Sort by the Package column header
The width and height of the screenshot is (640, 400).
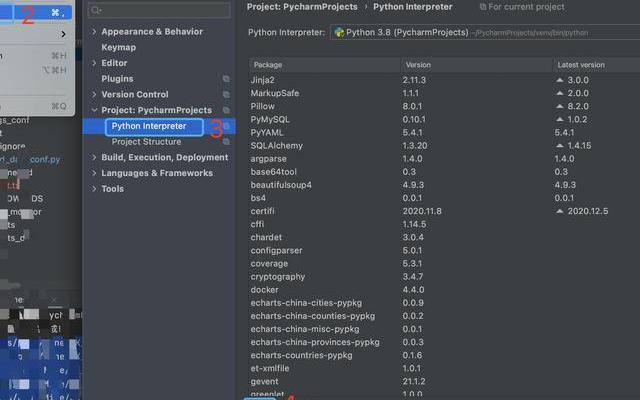pos(325,65)
